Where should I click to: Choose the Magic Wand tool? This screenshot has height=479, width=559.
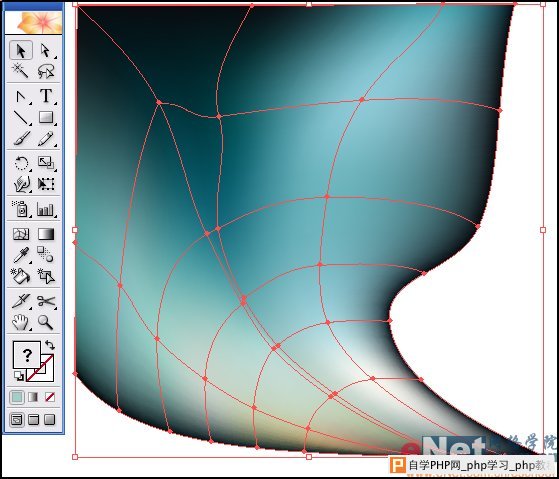tap(20, 70)
